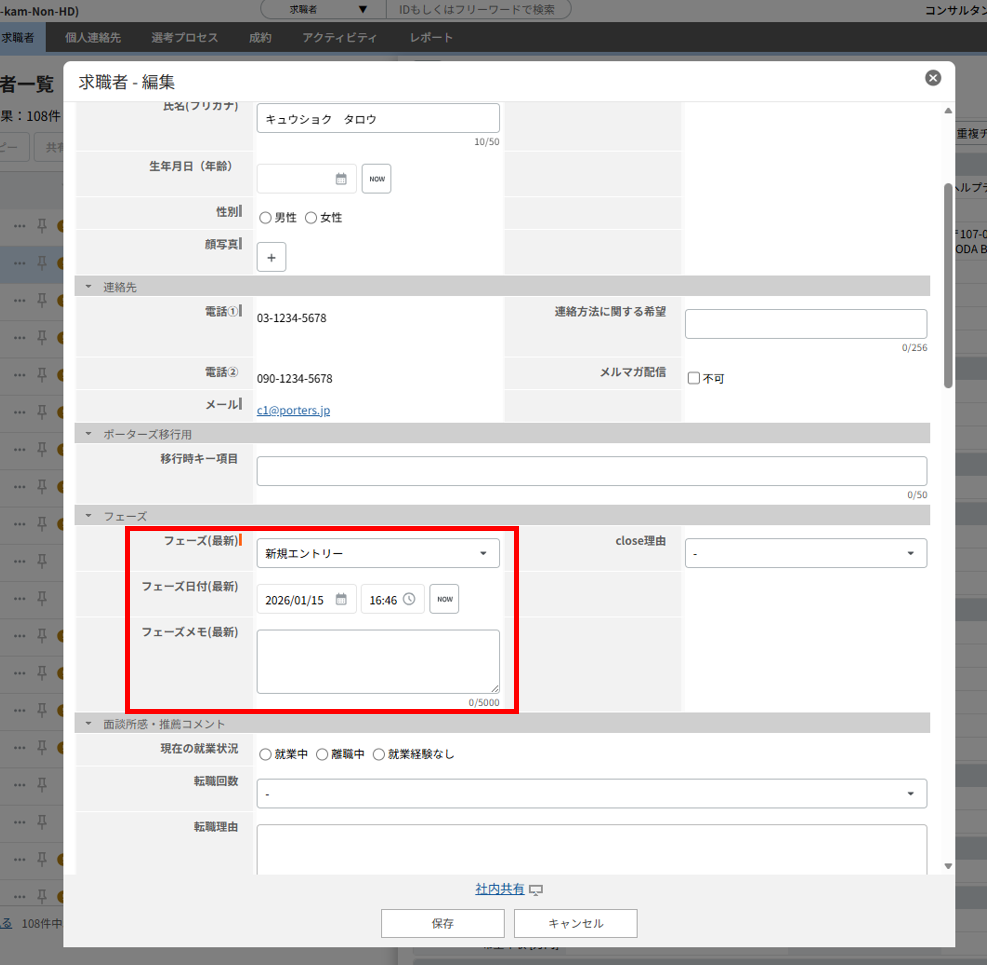Click the clock icon in phase time field
Screen dimensions: 987x965
(409, 600)
